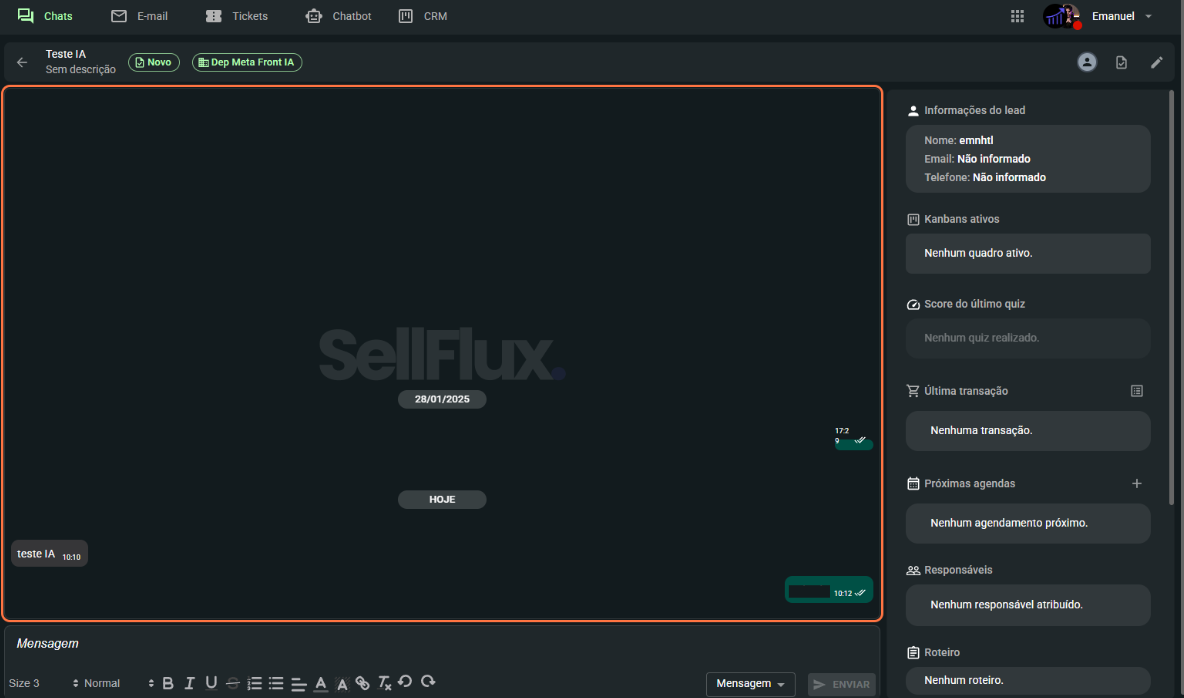Click Nenhuma transação card

[1028, 431]
